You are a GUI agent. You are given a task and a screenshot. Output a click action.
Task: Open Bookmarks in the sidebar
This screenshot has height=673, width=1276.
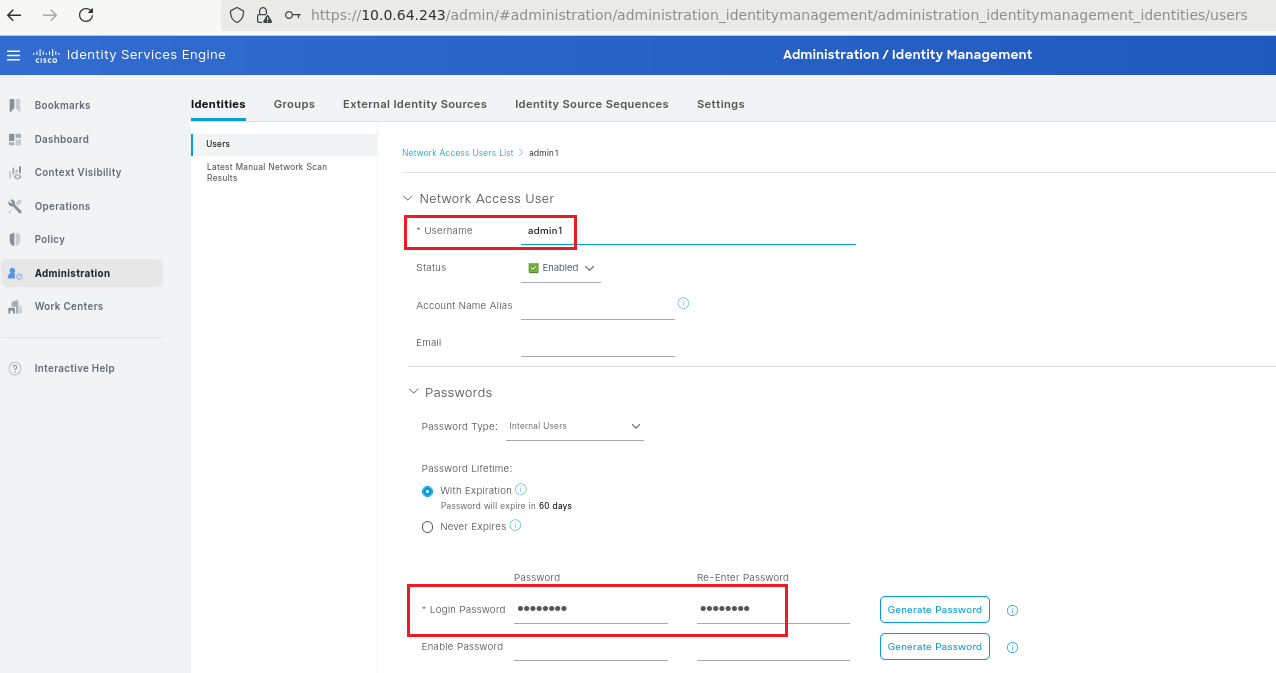pyautogui.click(x=62, y=105)
